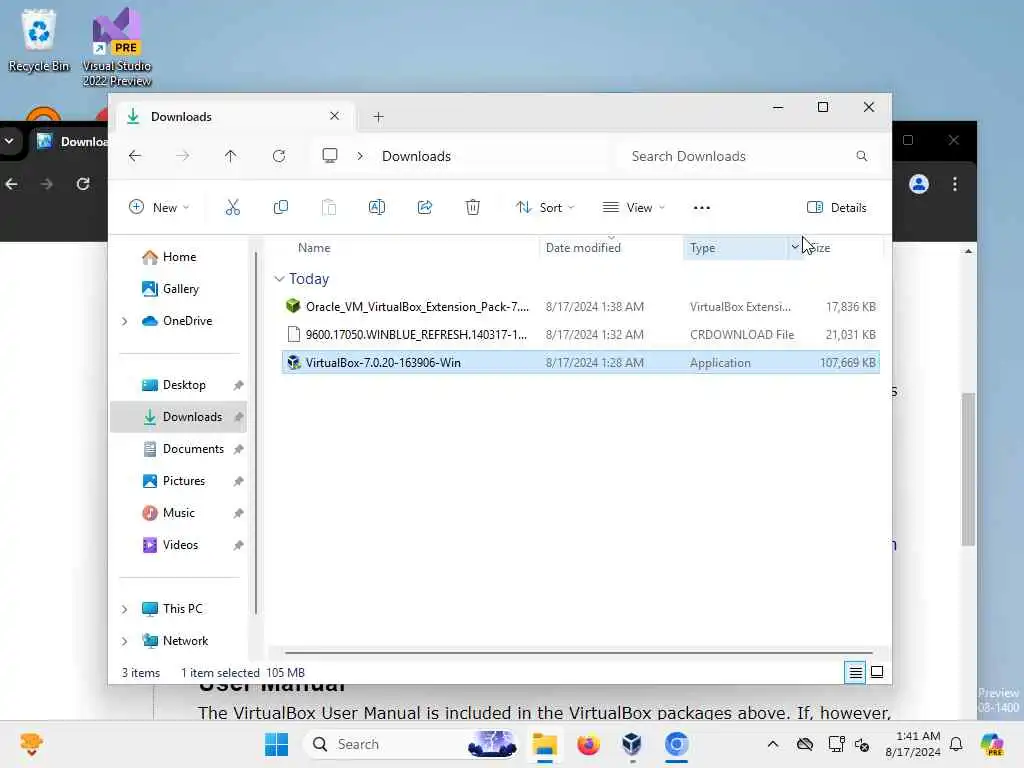The height and width of the screenshot is (768, 1024).
Task: Open VirtualBox from taskbar
Action: tap(632, 744)
